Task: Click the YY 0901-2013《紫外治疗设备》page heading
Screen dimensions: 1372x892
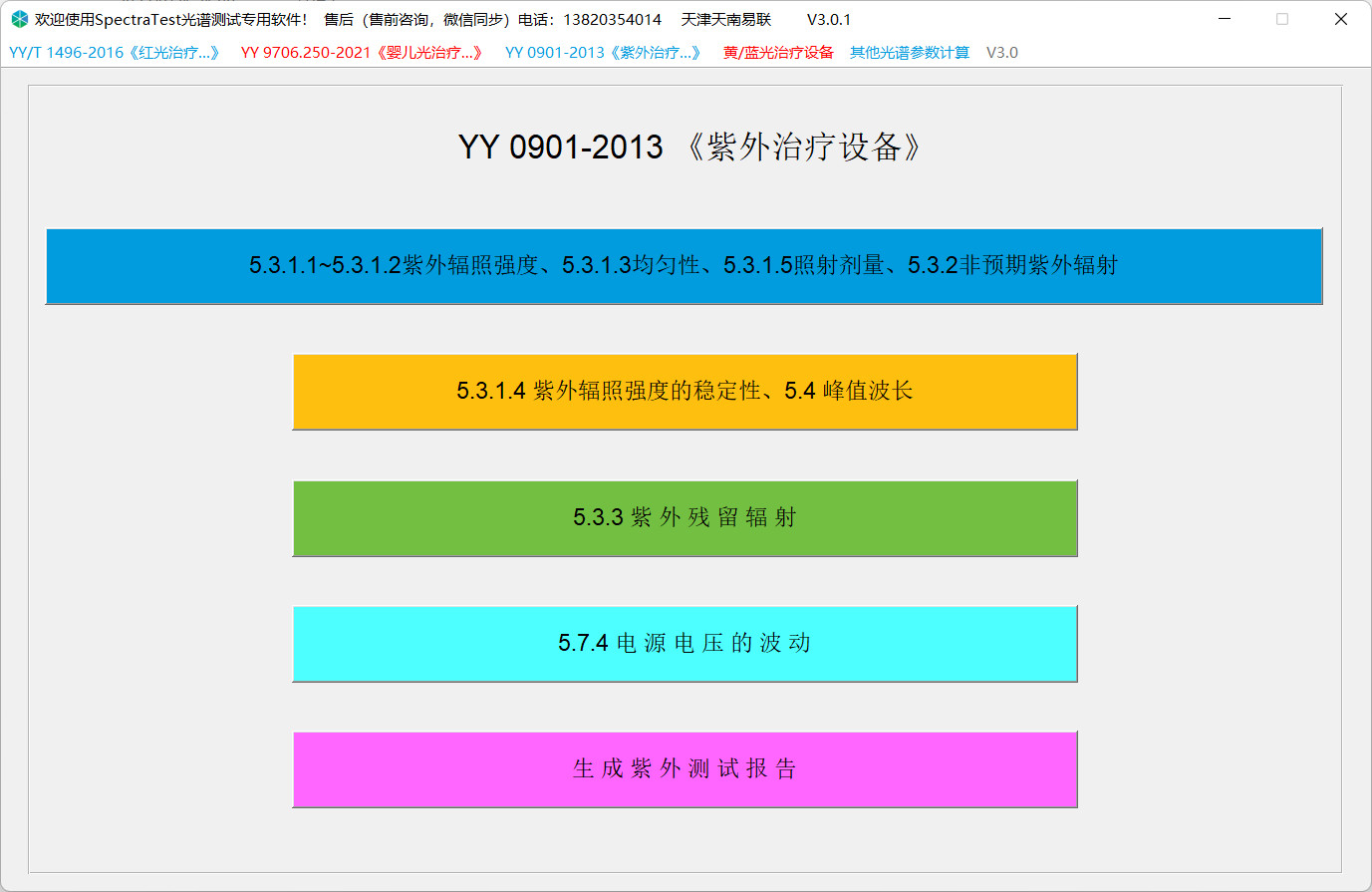Action: [689, 148]
